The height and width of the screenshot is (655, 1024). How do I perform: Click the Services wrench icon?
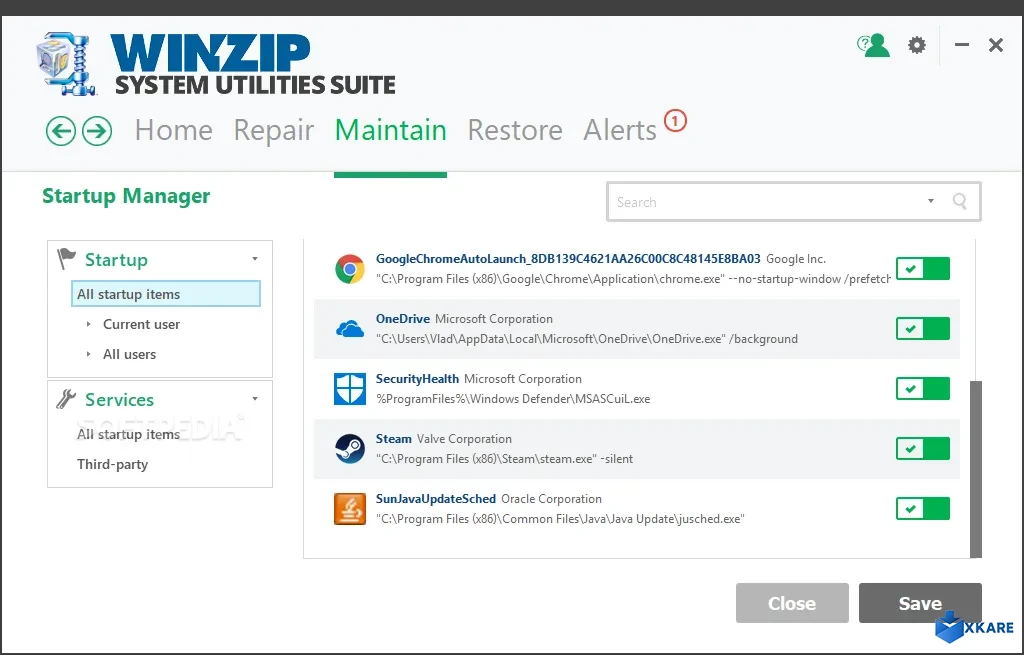66,399
